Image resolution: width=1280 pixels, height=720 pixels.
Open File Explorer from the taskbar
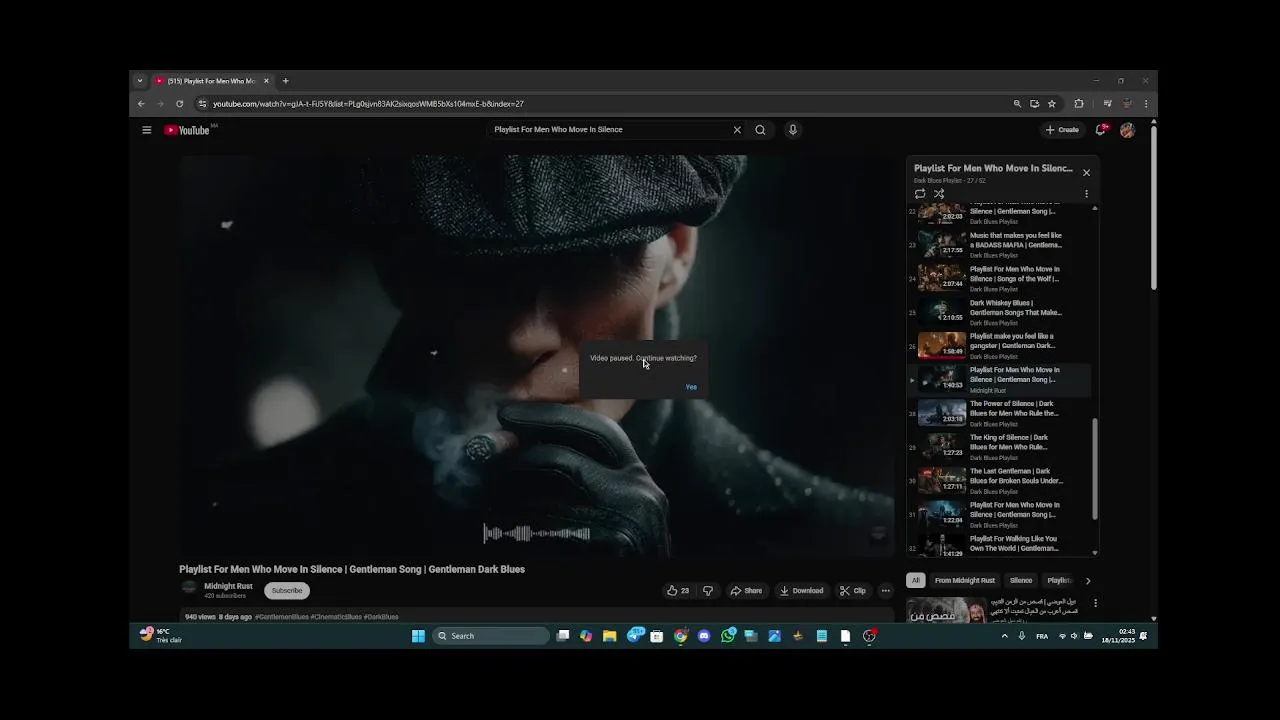pyautogui.click(x=609, y=636)
